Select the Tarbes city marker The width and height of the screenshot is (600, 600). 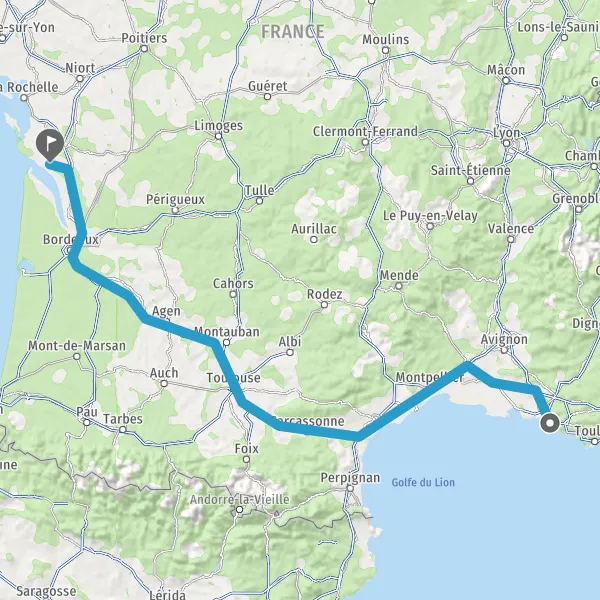pyautogui.click(x=122, y=430)
